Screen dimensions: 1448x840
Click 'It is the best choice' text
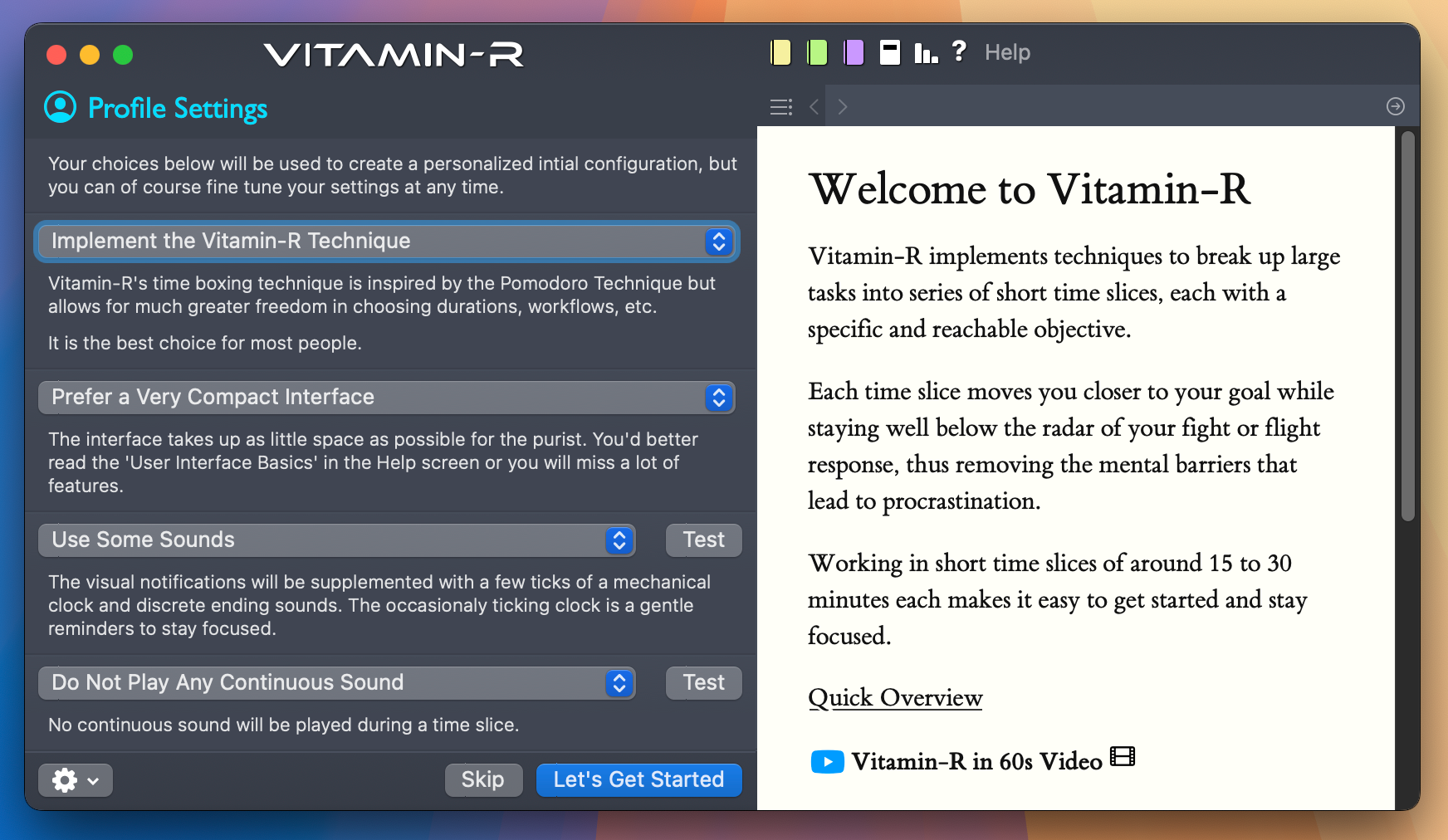click(x=204, y=344)
